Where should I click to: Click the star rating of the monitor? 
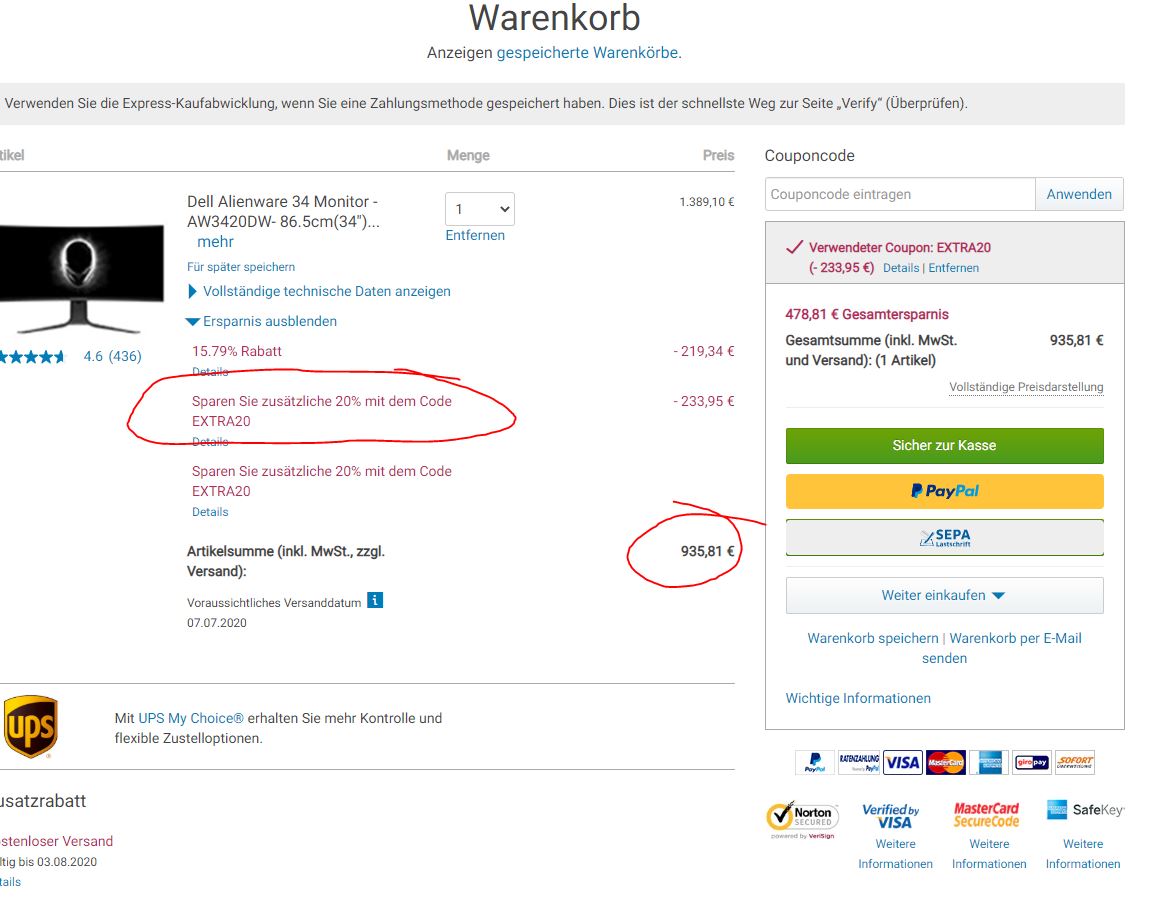[32, 357]
